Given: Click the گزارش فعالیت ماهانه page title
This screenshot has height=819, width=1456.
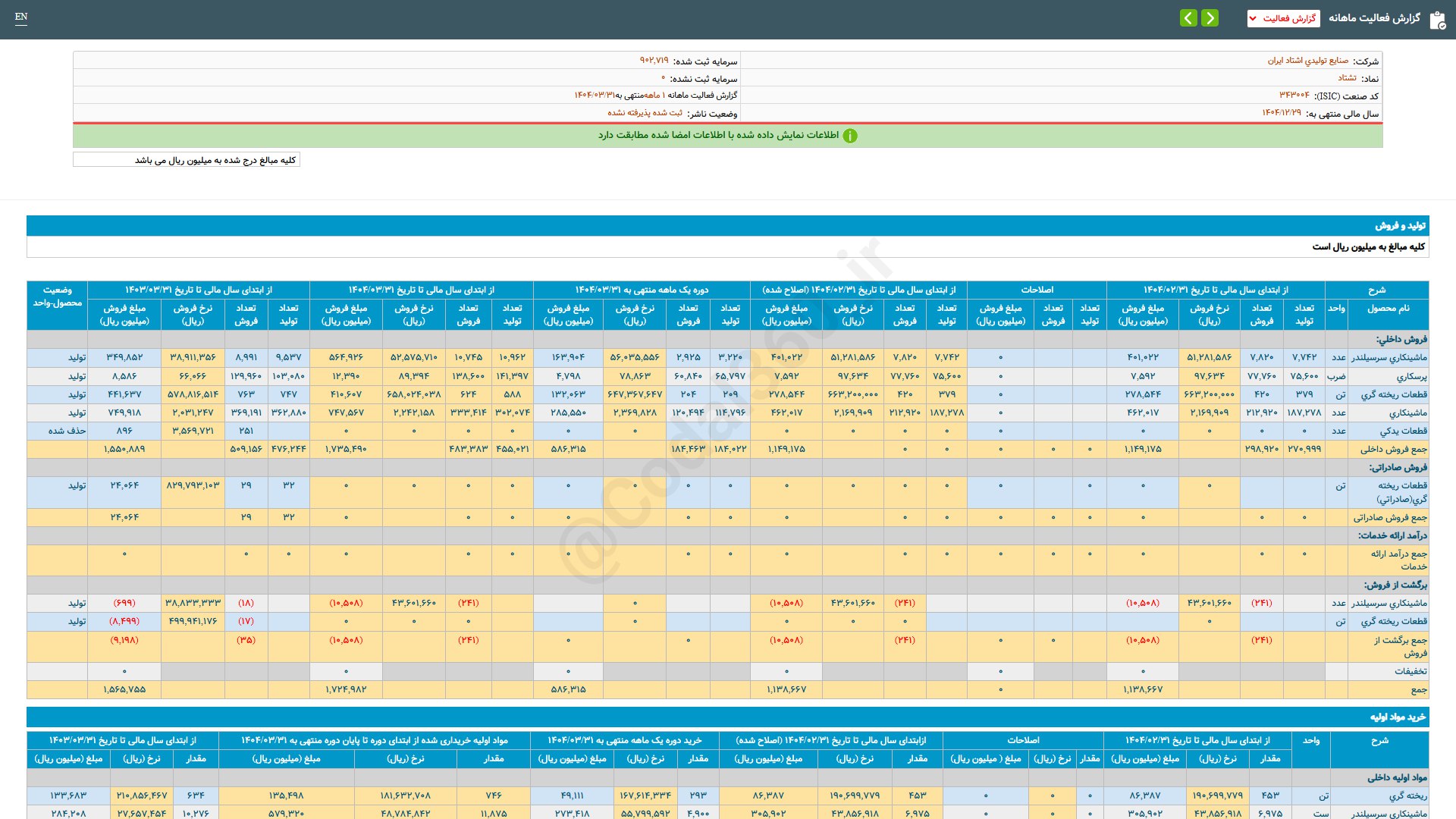Looking at the screenshot, I should pyautogui.click(x=1373, y=18).
